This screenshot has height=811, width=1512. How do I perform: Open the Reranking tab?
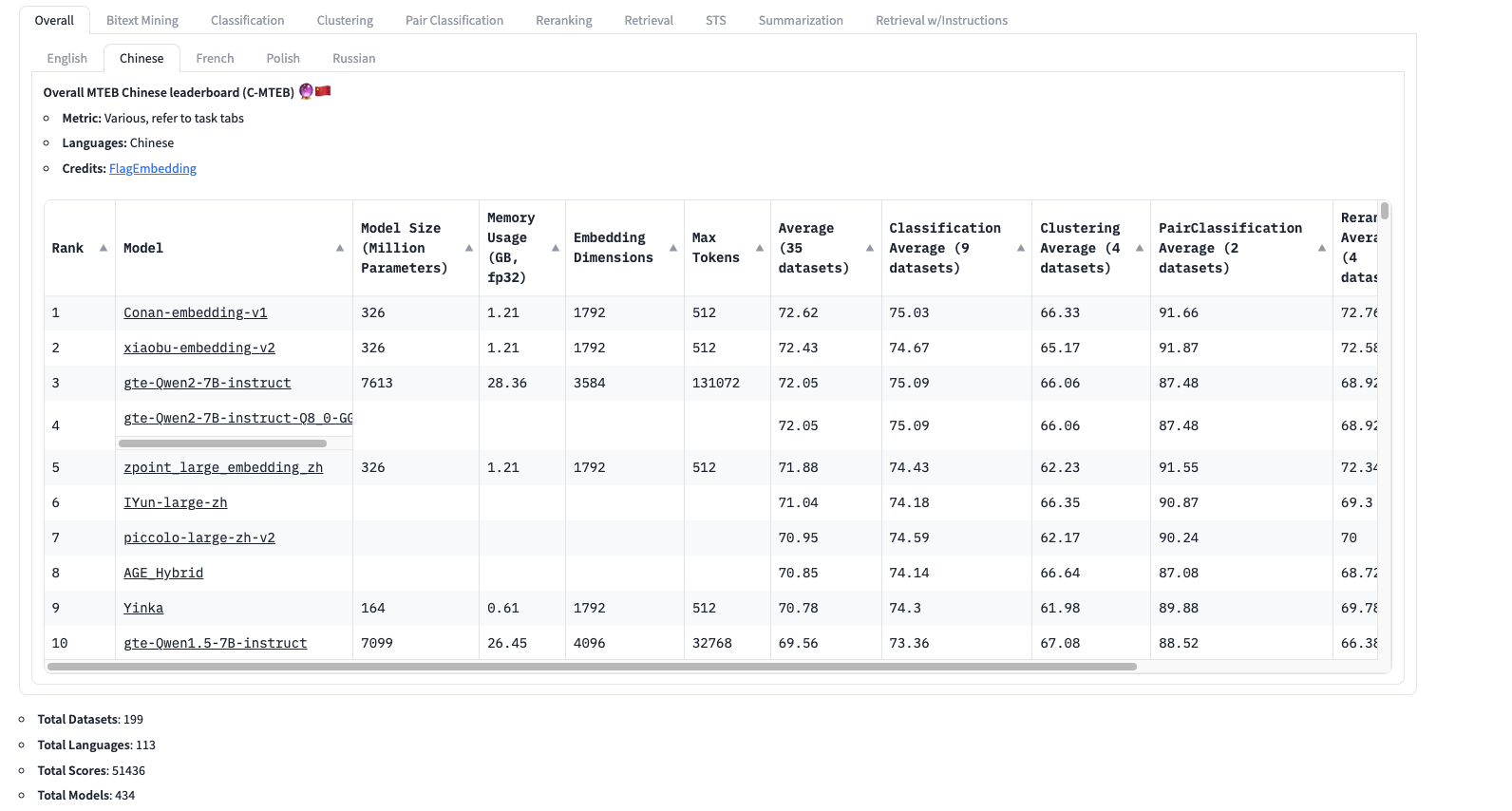click(564, 20)
